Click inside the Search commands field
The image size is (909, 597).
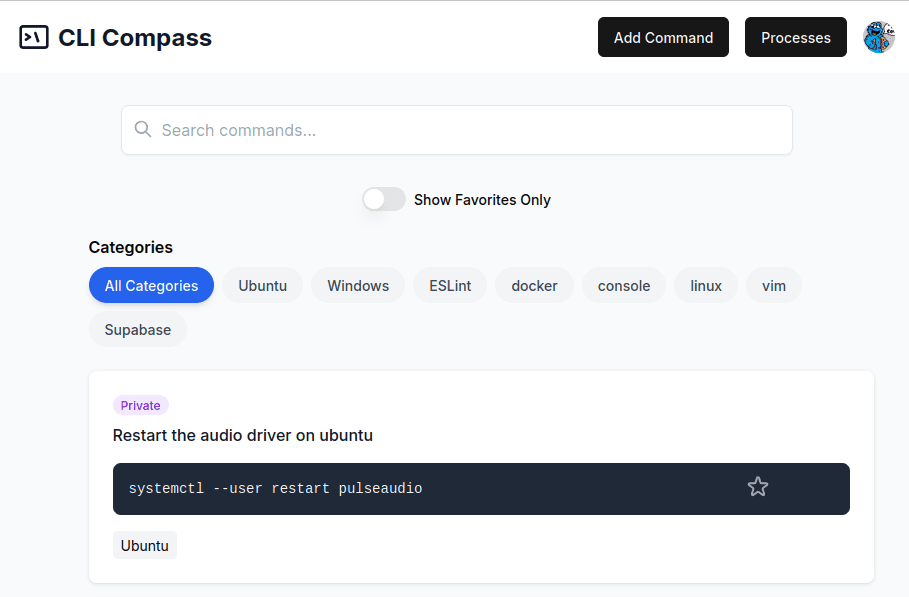click(456, 129)
